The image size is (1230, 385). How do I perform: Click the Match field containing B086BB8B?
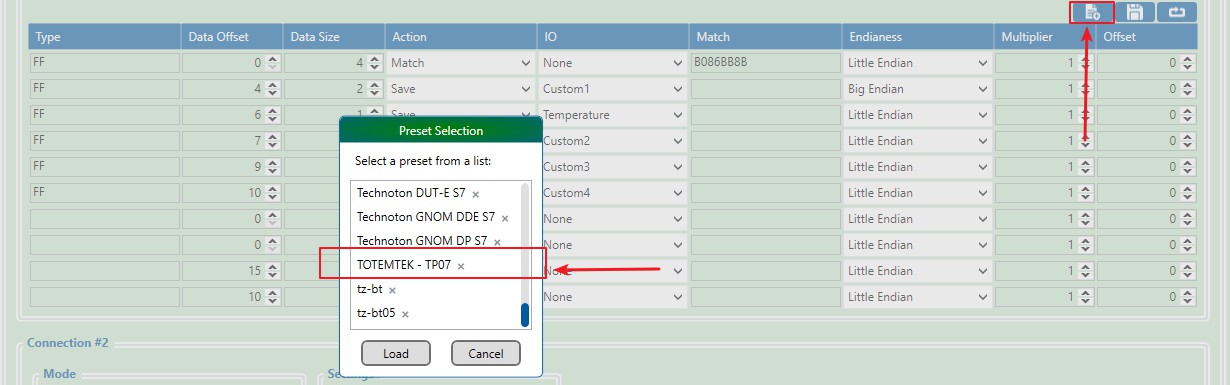(764, 63)
